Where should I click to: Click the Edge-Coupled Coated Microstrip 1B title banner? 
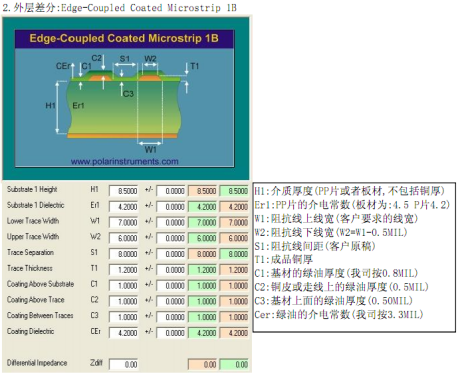click(124, 38)
